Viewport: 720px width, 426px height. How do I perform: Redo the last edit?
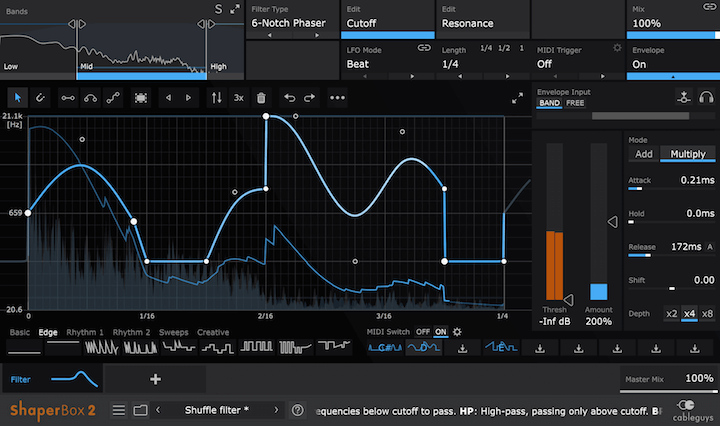pyautogui.click(x=309, y=98)
